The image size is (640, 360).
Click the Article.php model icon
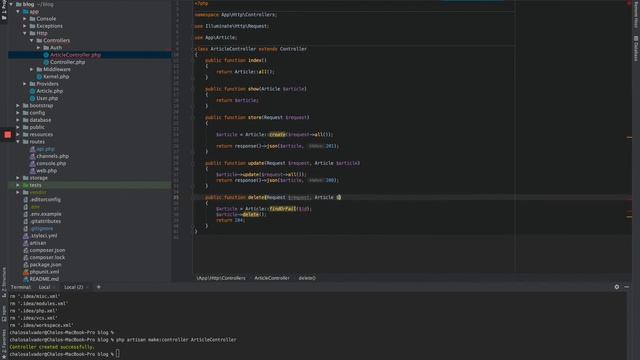tap(32, 91)
